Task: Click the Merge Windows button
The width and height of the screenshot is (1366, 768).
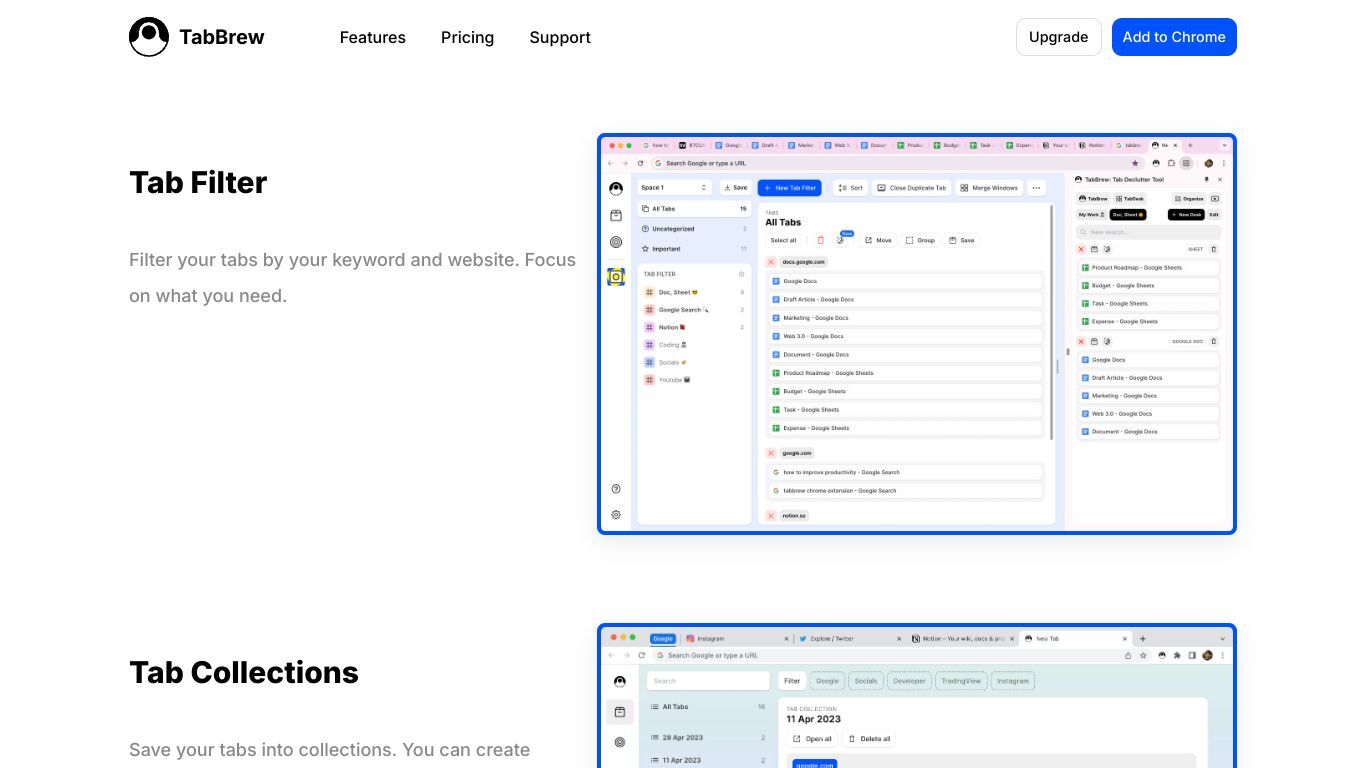Action: click(988, 187)
